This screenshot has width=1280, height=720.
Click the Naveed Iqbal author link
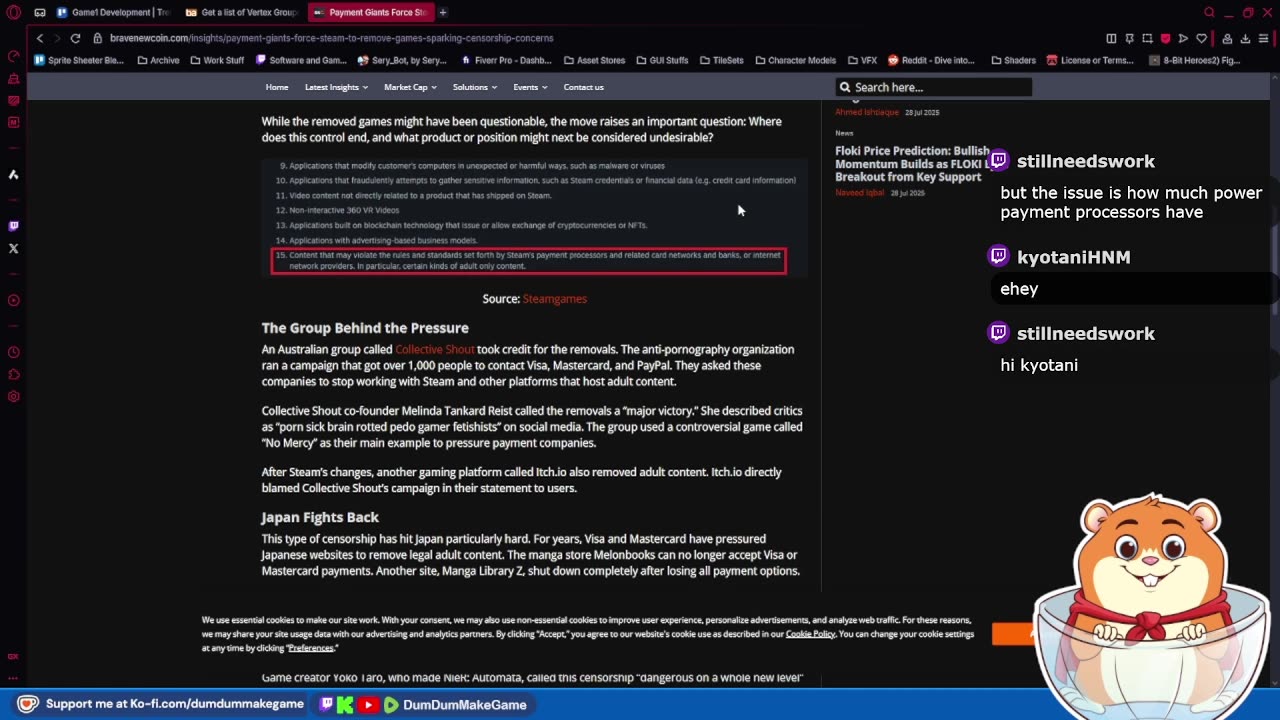click(860, 193)
